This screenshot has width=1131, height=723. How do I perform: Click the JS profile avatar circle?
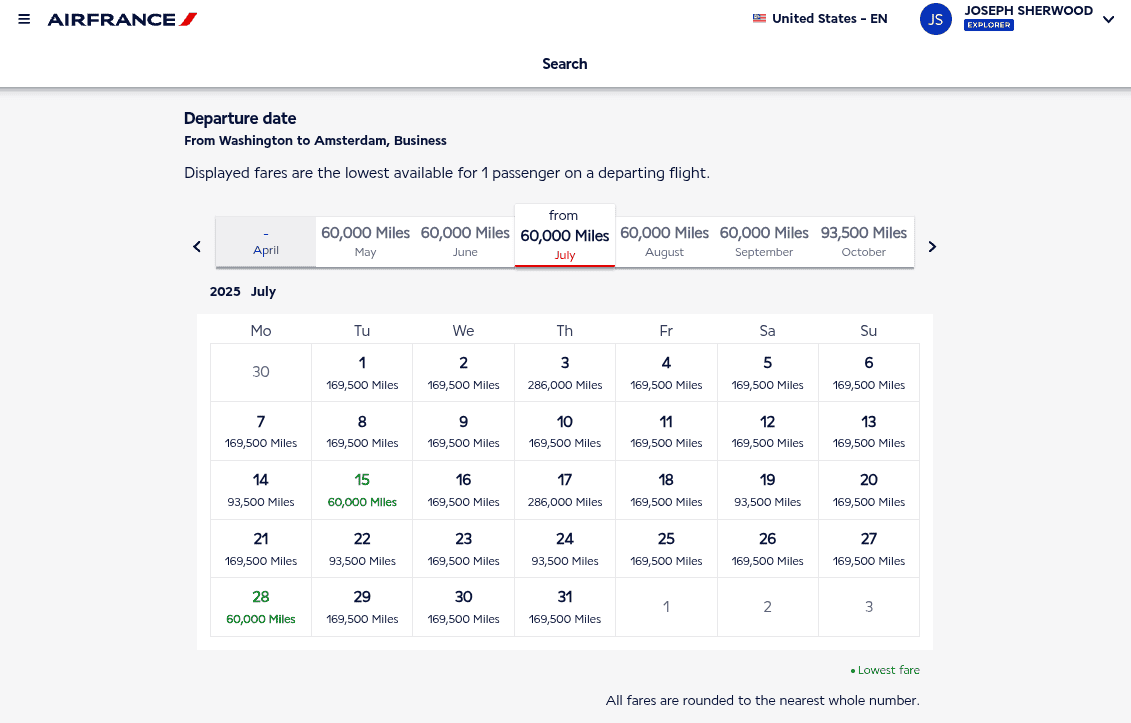(935, 19)
